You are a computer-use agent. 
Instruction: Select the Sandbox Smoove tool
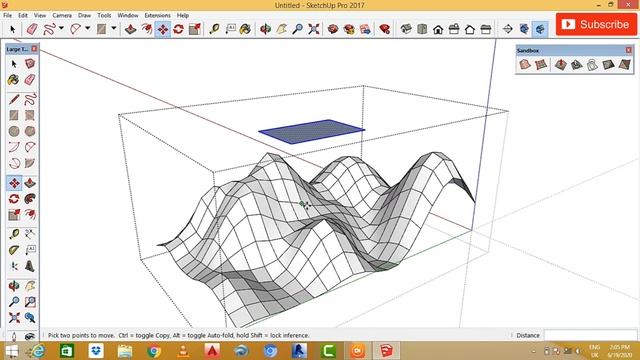pos(560,64)
